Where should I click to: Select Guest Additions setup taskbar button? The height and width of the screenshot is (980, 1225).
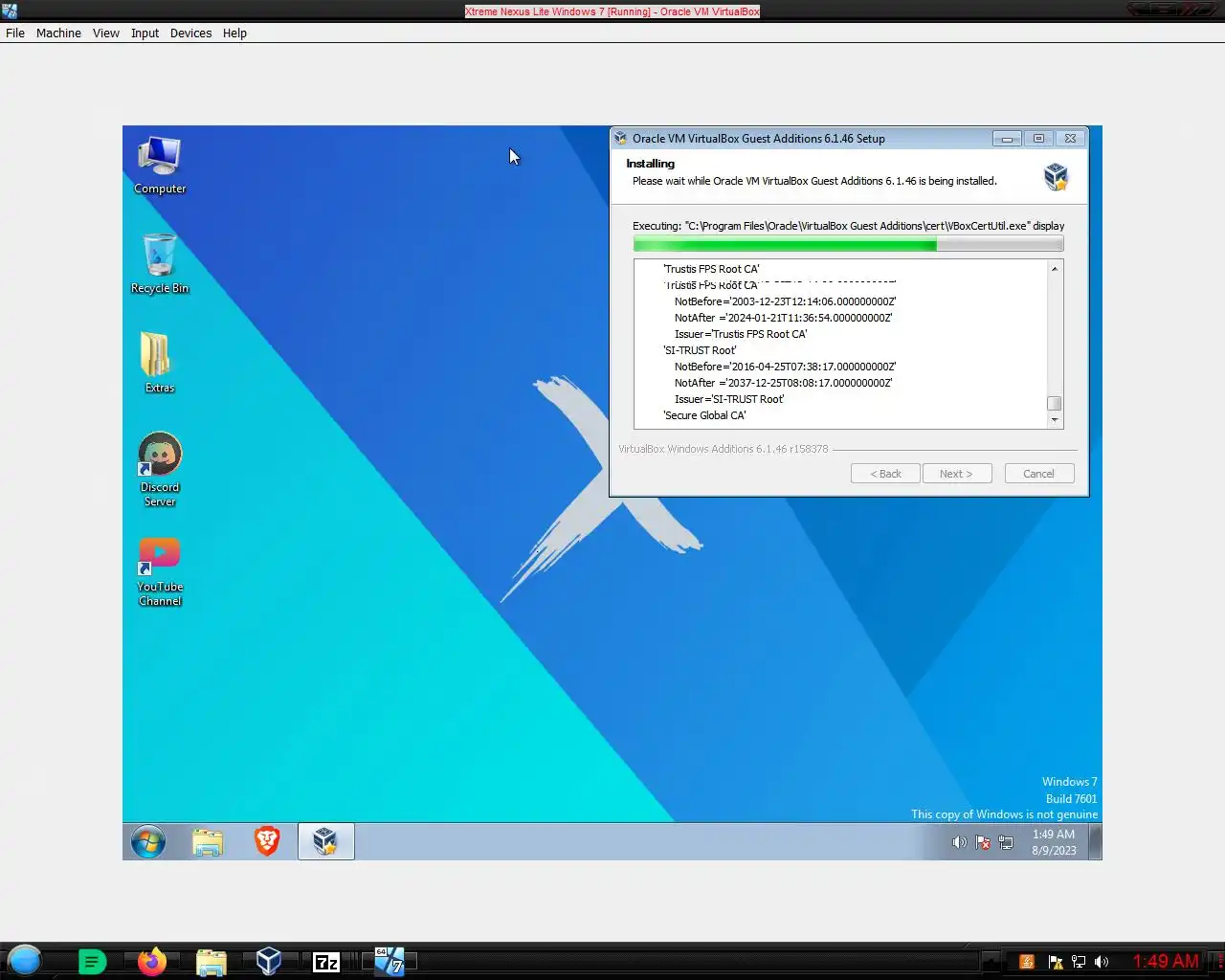point(325,841)
